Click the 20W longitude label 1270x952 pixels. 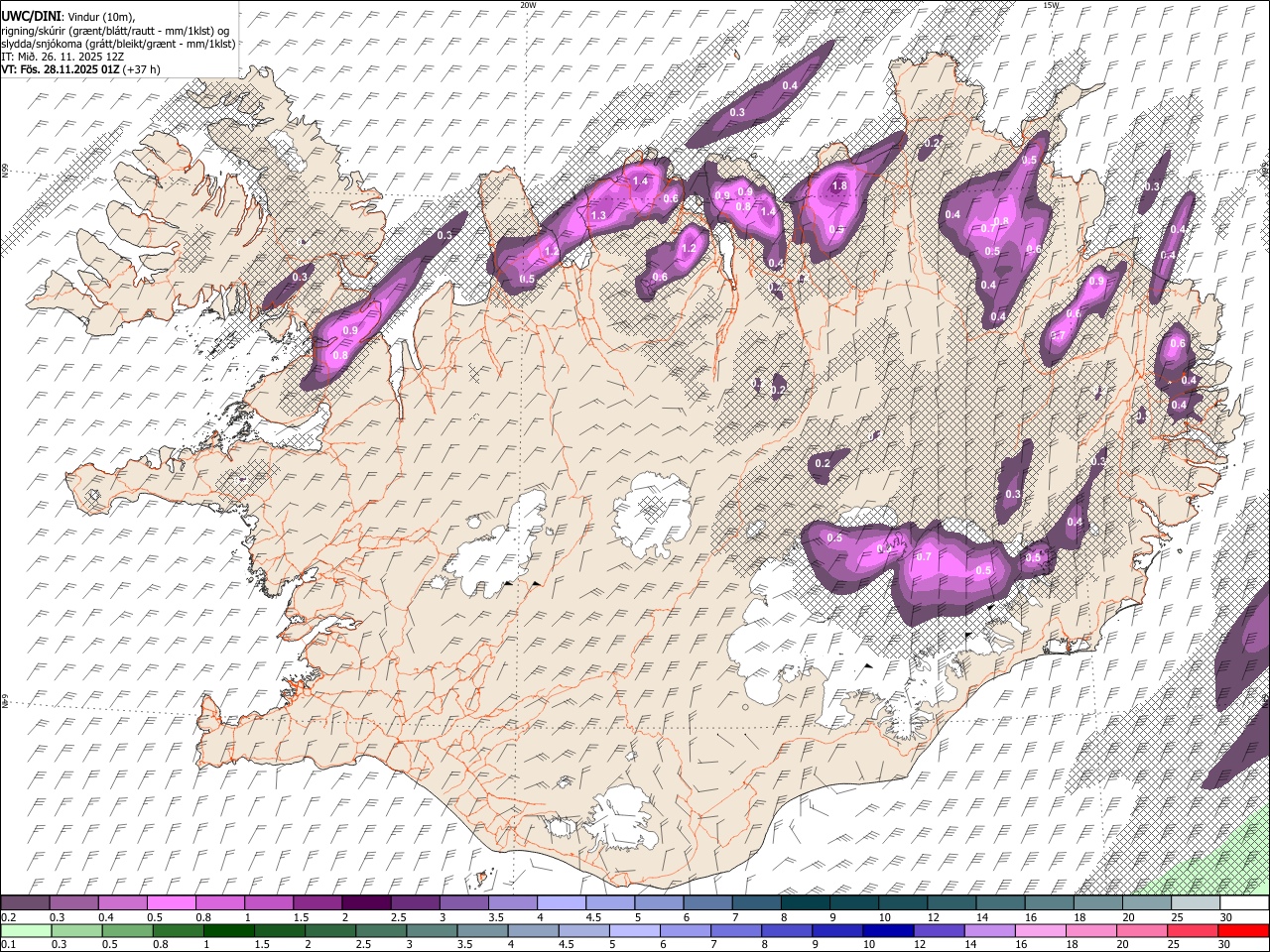(528, 5)
